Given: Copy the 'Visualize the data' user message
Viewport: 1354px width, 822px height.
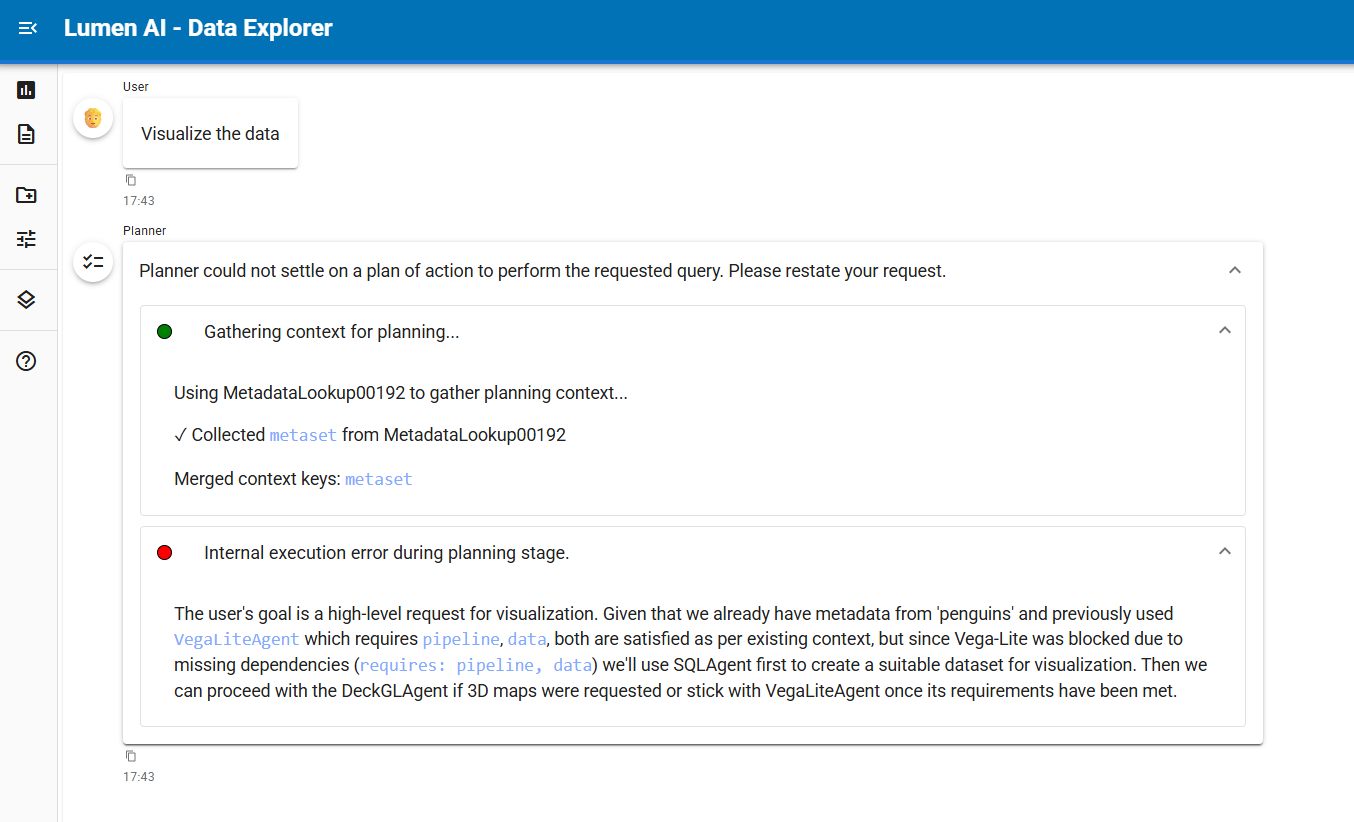Looking at the screenshot, I should (x=130, y=180).
